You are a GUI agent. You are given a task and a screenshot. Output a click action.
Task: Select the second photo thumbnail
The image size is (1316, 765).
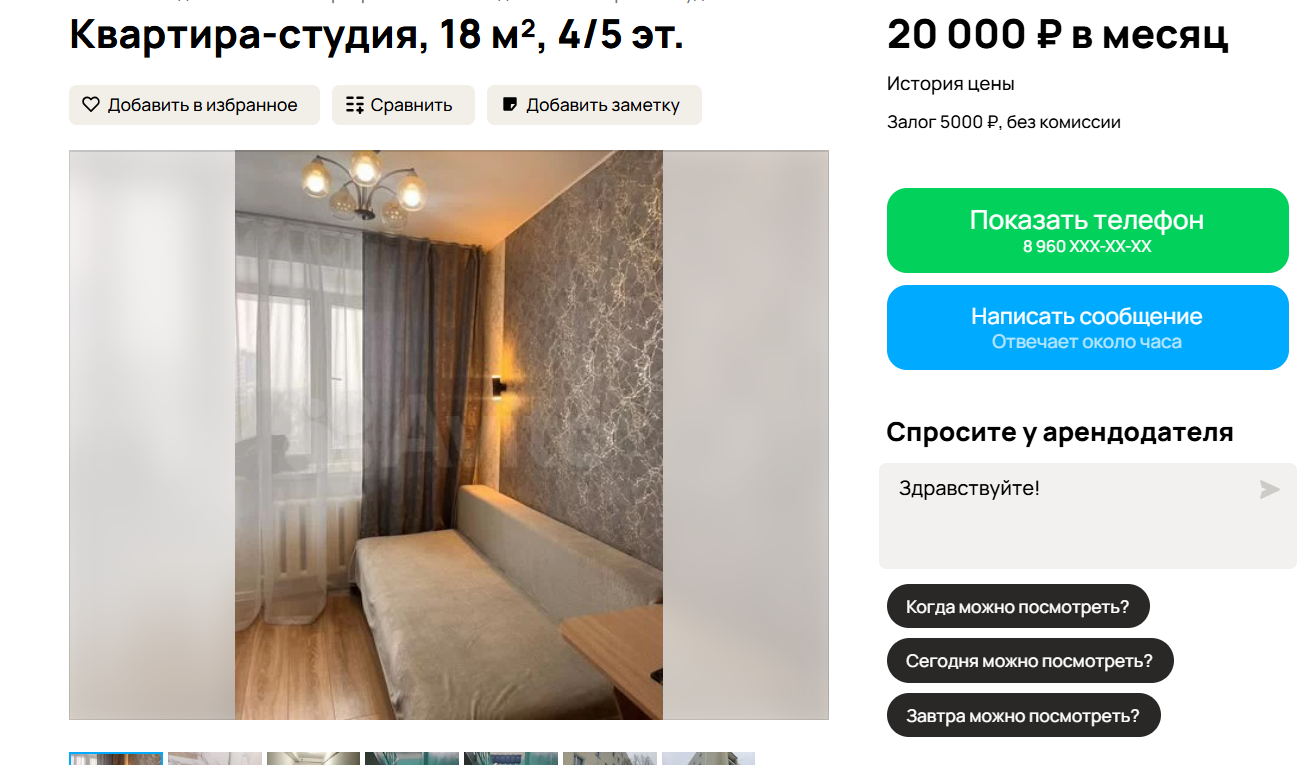tap(215, 759)
